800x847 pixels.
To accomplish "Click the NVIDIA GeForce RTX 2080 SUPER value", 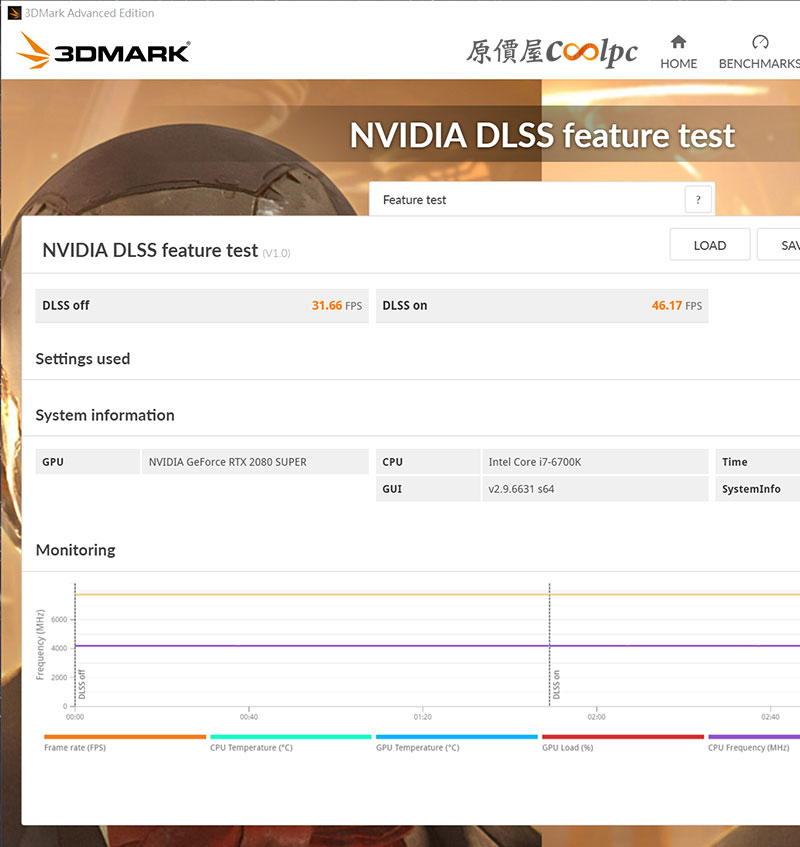I will (227, 462).
